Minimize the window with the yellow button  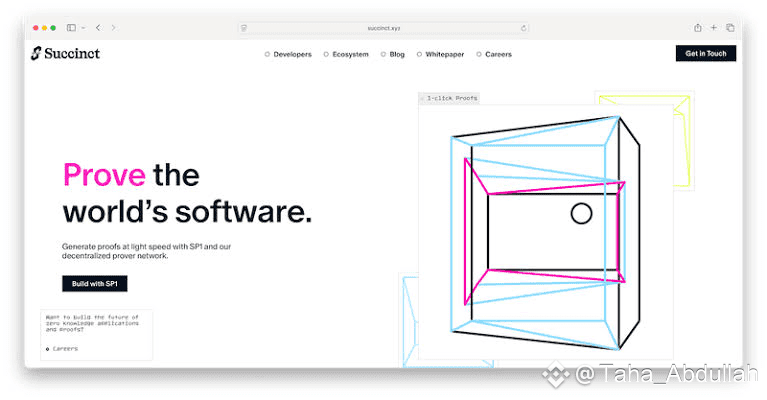(45, 28)
